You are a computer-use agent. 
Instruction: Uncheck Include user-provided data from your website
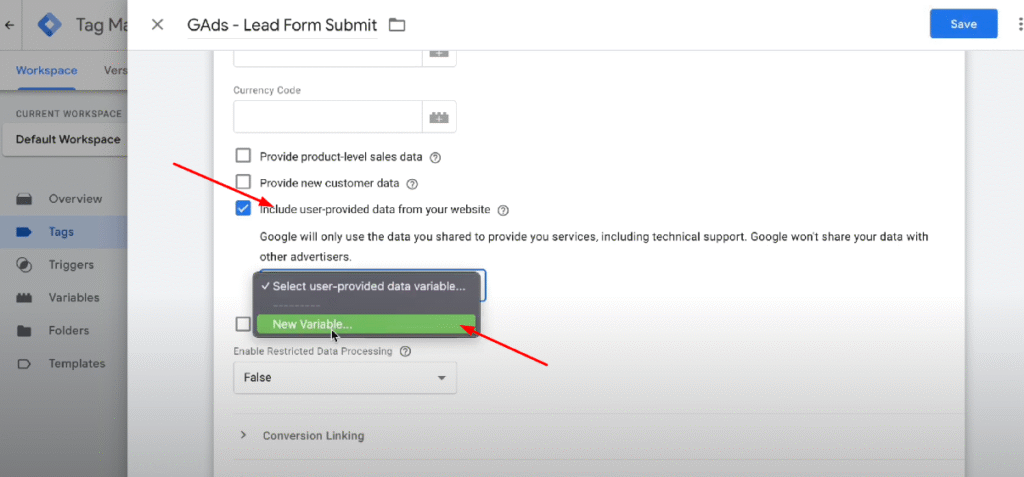[x=243, y=208]
